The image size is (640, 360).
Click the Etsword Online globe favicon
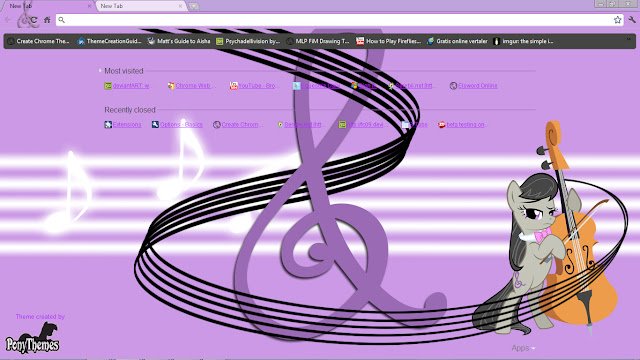click(x=453, y=86)
